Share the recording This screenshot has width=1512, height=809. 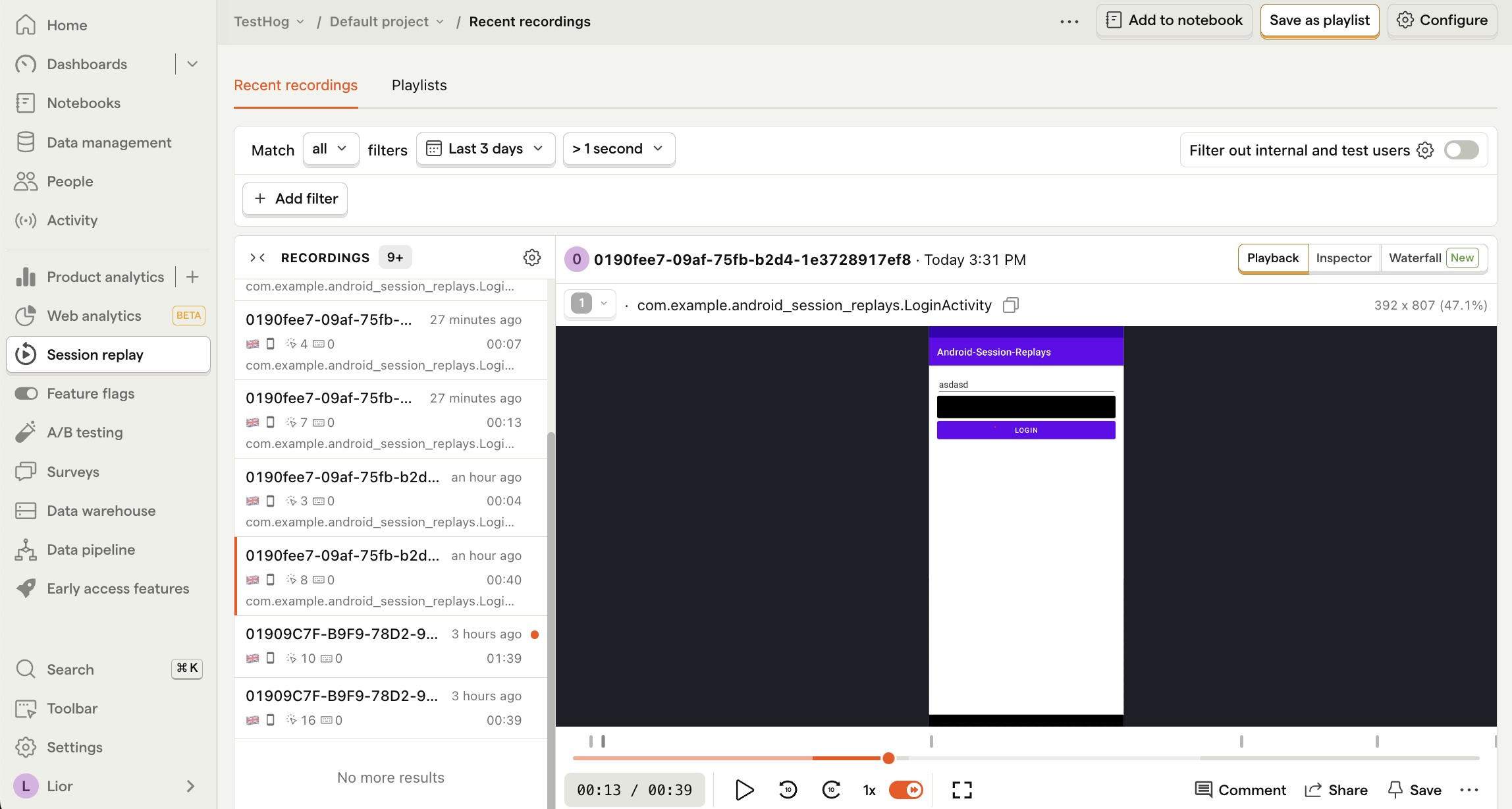(x=1336, y=790)
